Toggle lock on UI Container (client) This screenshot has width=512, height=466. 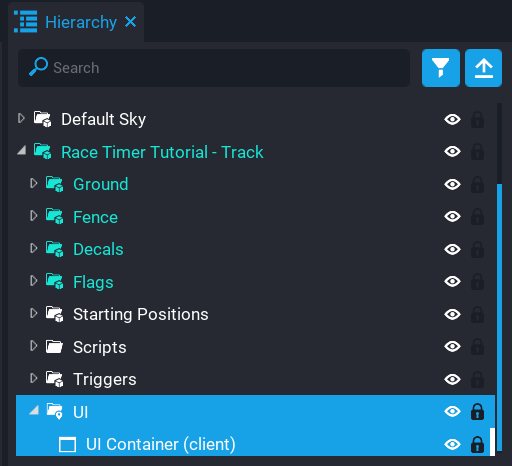tap(477, 444)
